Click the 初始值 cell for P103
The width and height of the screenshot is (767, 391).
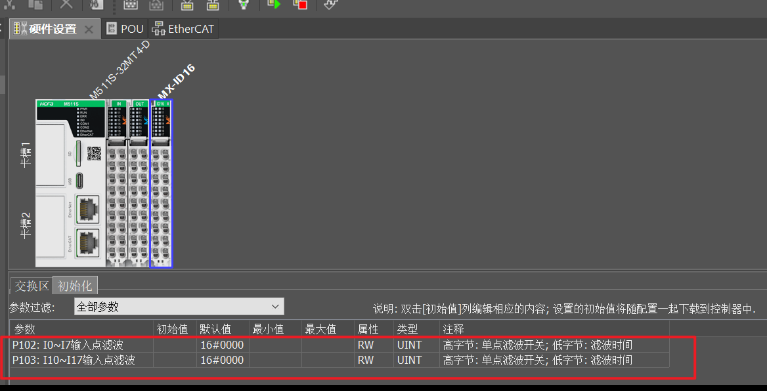(x=175, y=360)
